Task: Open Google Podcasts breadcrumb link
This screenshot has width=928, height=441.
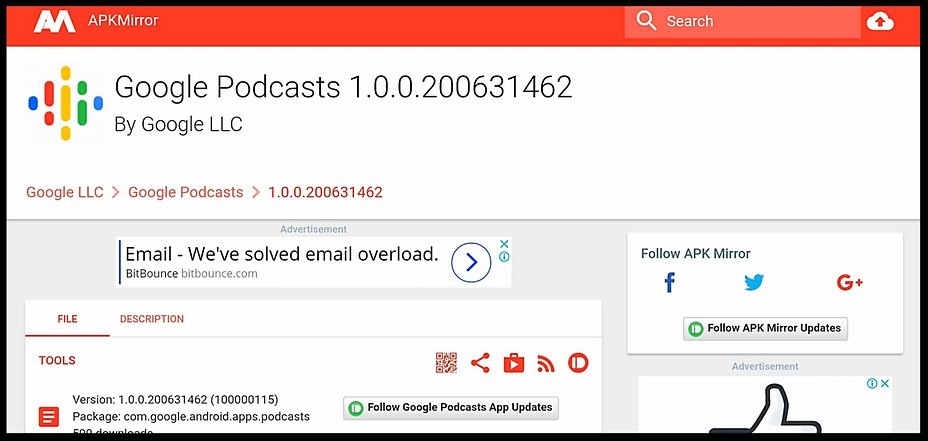Action: (x=186, y=192)
